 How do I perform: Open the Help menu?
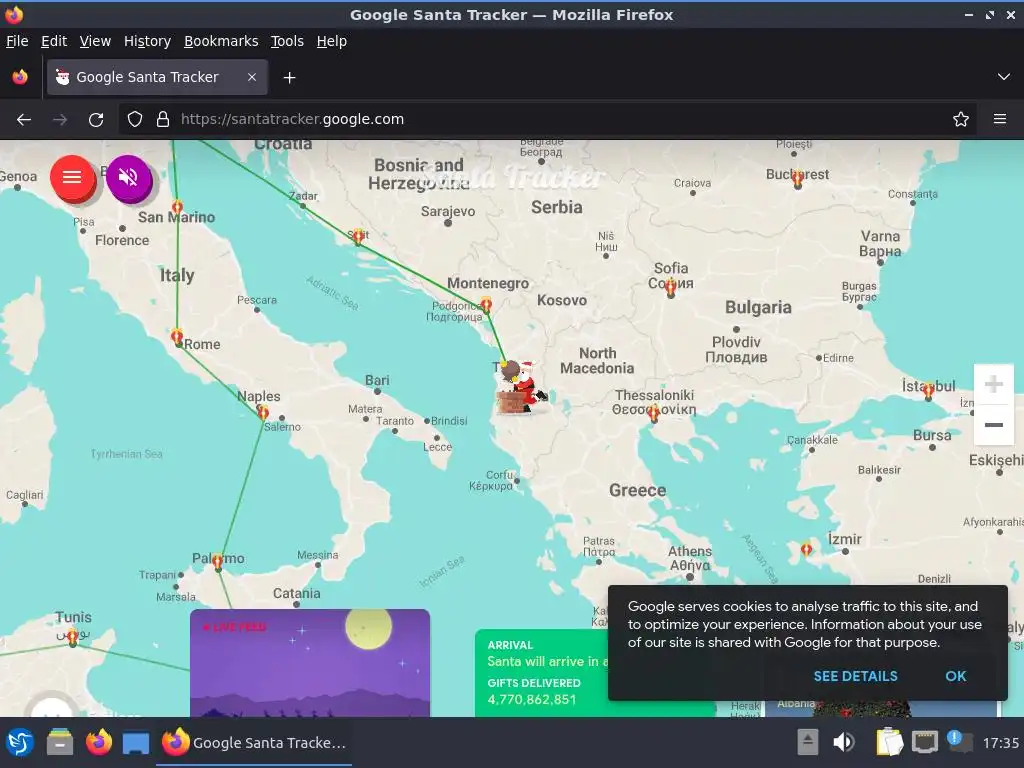[332, 41]
